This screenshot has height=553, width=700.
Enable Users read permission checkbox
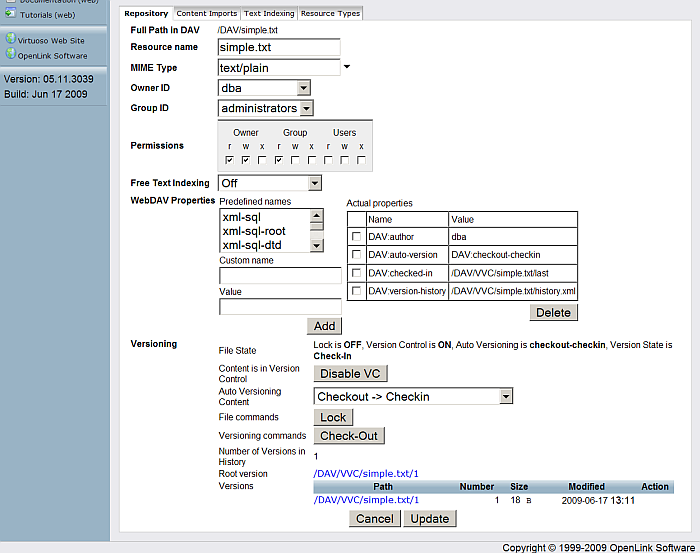pyautogui.click(x=329, y=160)
